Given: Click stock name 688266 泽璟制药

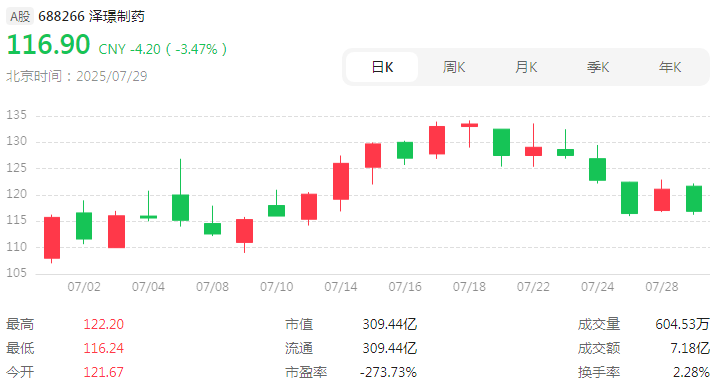Looking at the screenshot, I should 91,16.
